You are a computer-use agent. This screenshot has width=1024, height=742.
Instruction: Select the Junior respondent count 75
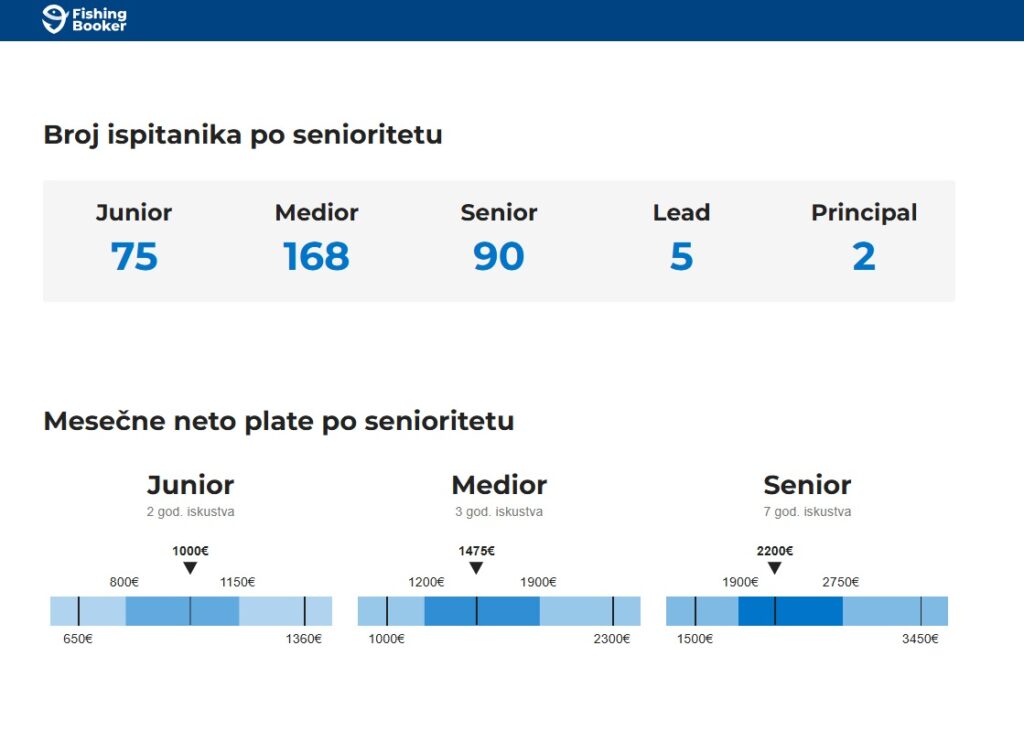pos(134,257)
